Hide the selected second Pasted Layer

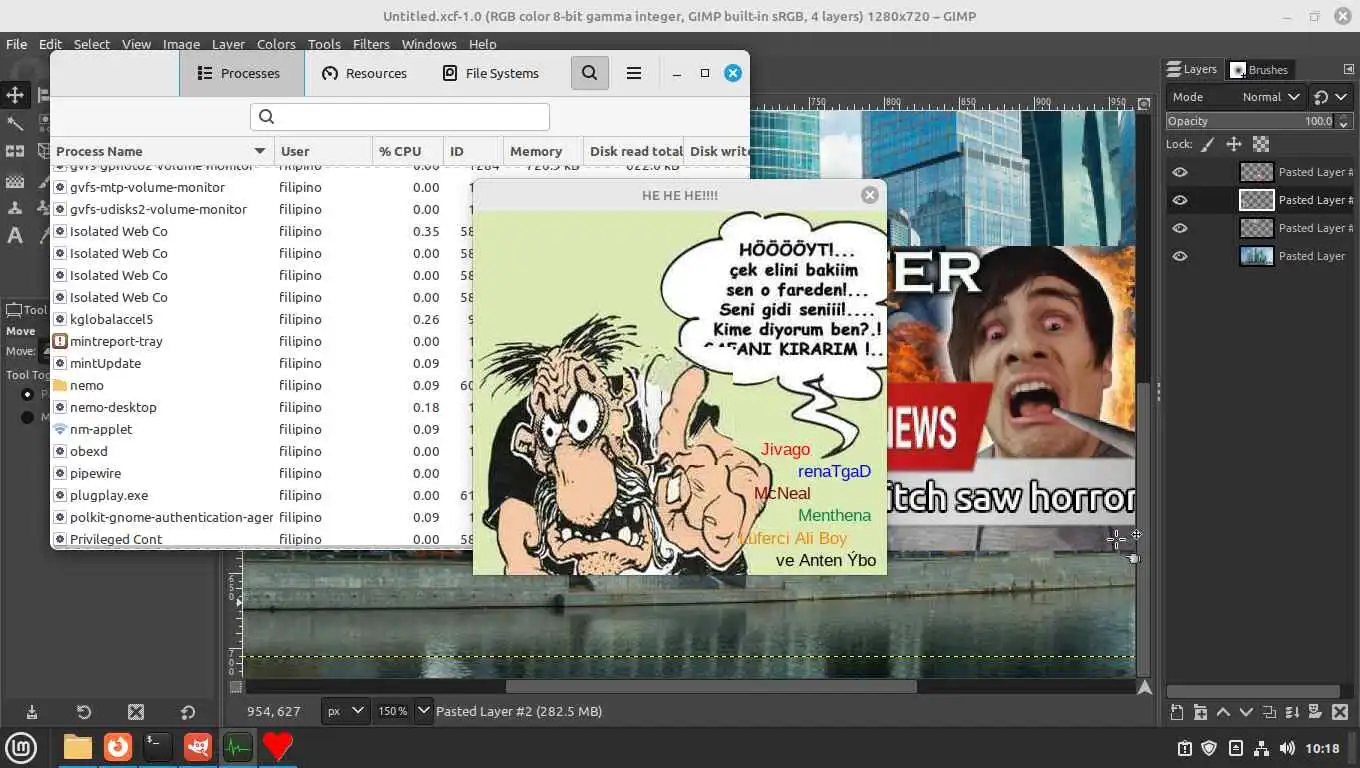pos(1180,200)
